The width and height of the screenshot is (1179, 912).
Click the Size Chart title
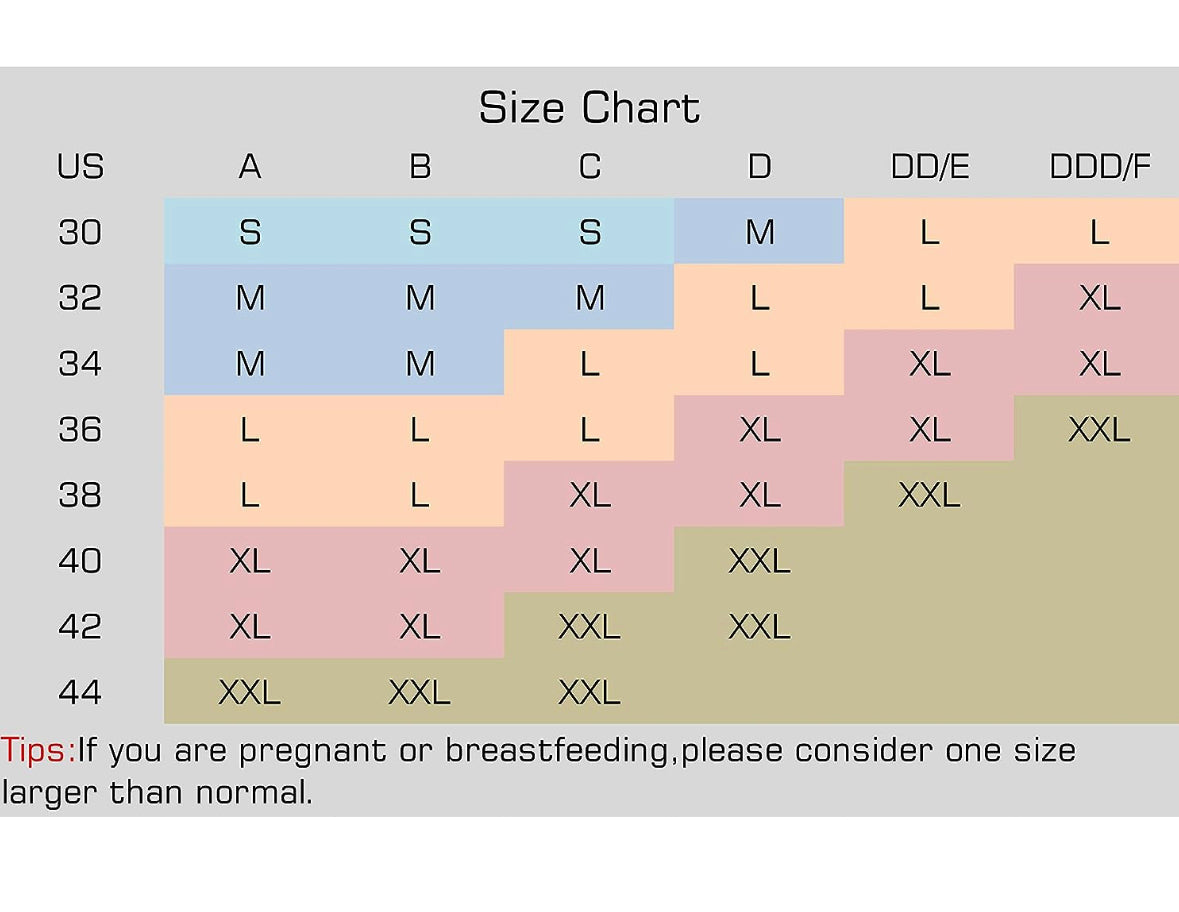click(x=589, y=108)
